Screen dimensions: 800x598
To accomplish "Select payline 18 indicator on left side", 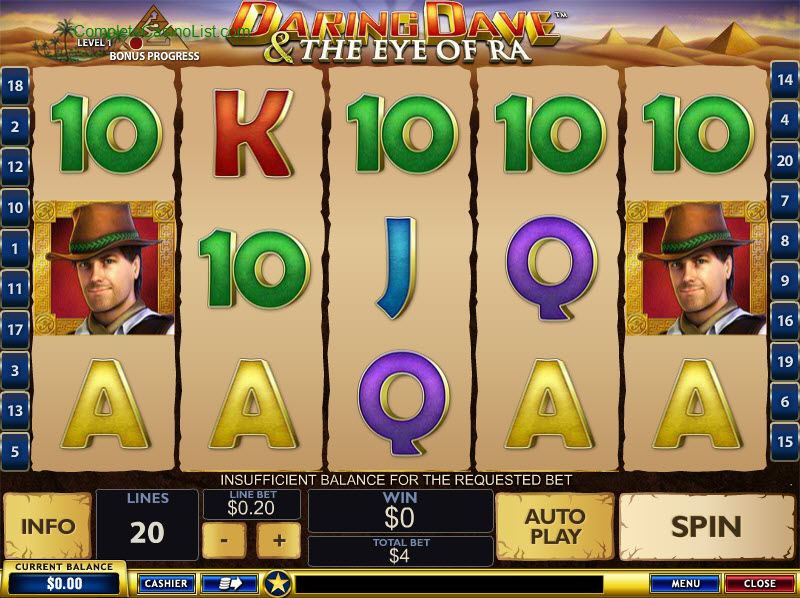I will pyautogui.click(x=15, y=86).
